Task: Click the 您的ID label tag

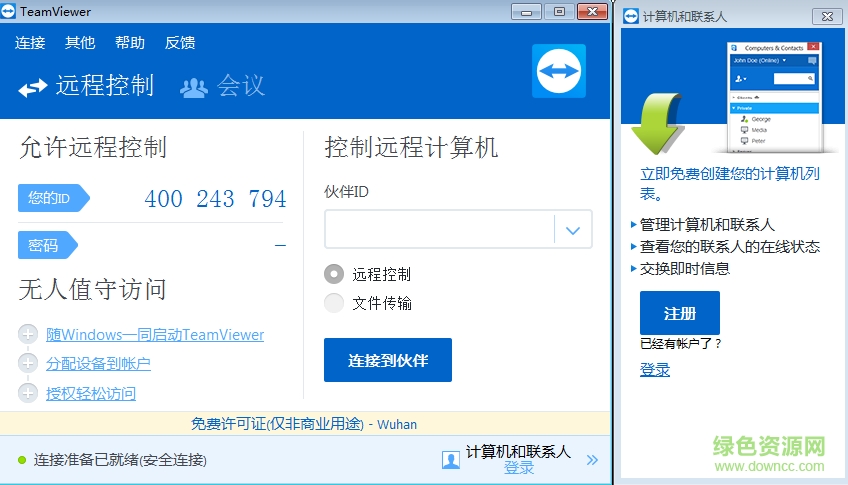Action: [54, 198]
